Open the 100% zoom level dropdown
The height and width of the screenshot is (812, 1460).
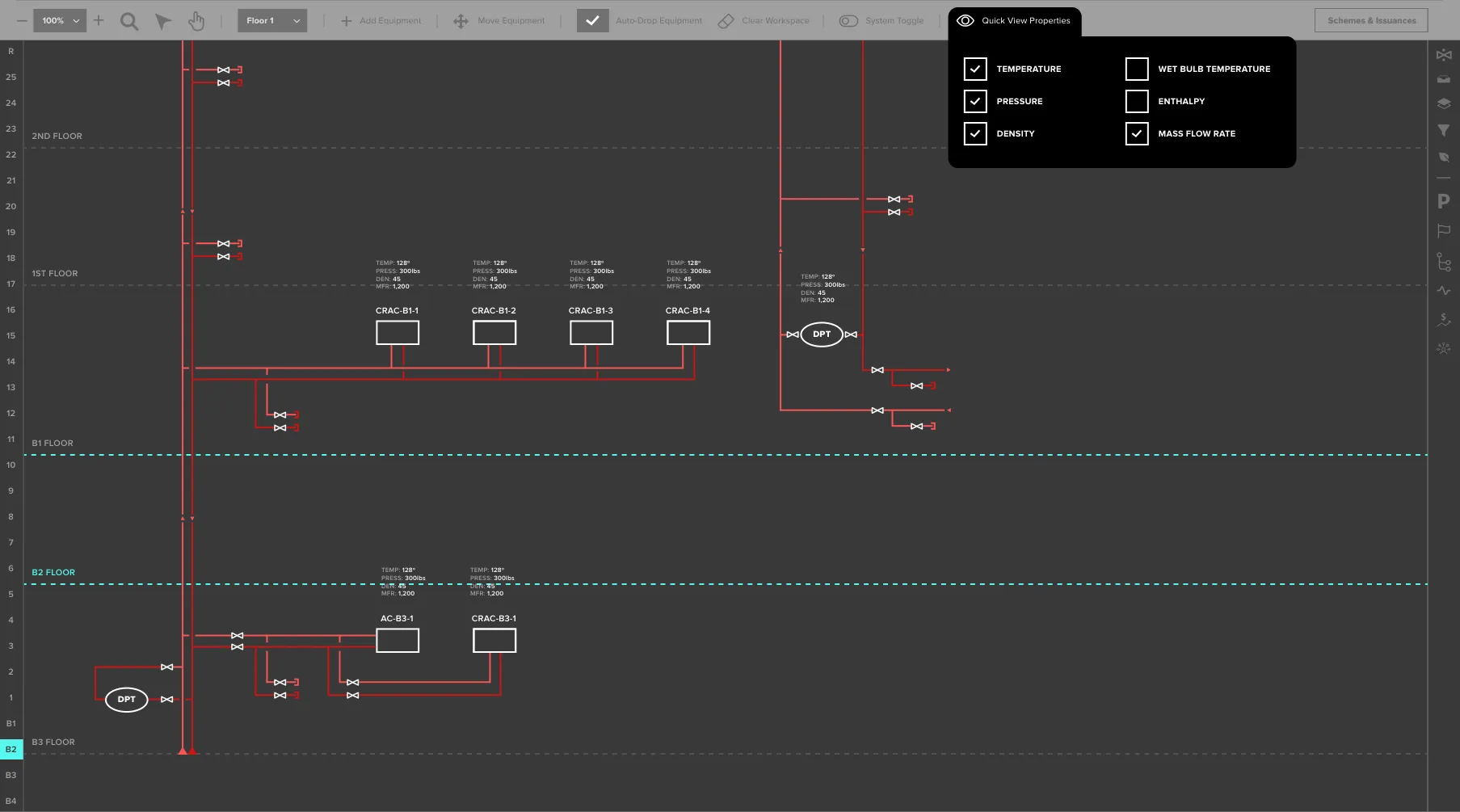click(60, 21)
